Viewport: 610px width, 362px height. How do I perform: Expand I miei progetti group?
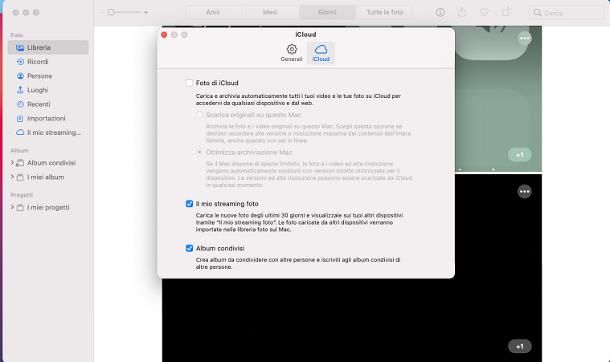[x=12, y=207]
